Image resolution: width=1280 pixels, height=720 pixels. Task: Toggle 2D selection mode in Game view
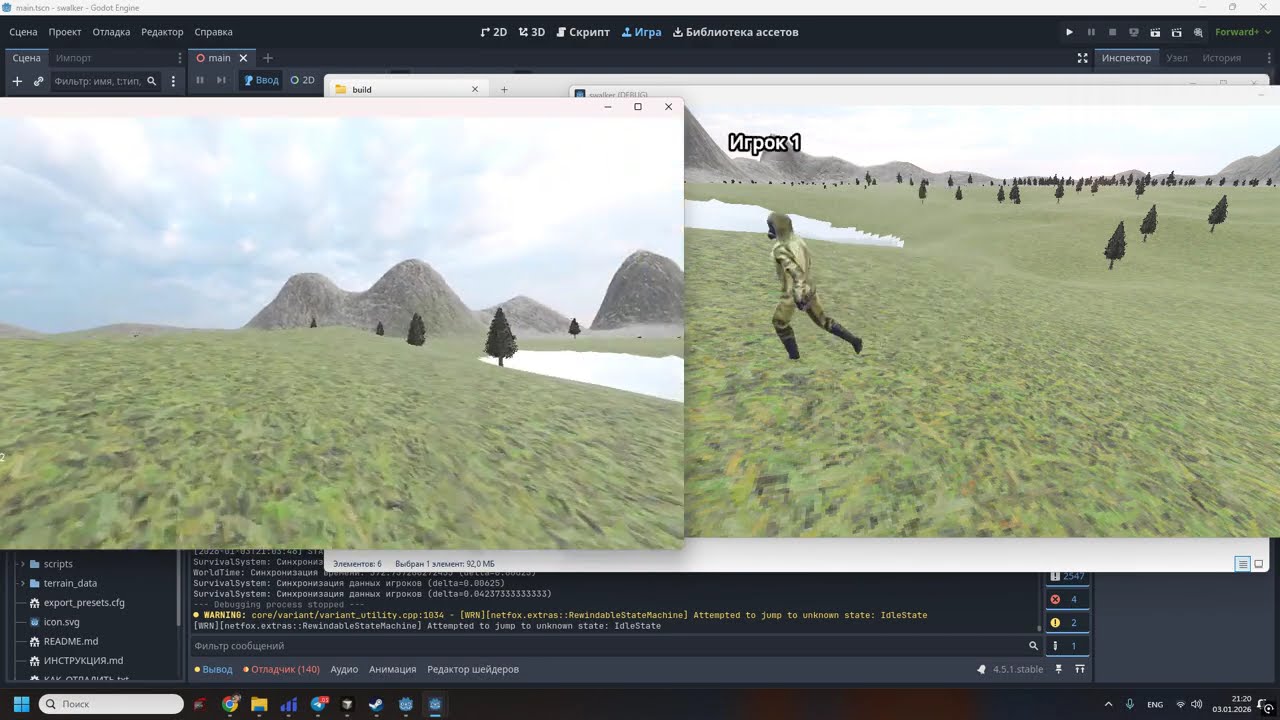pyautogui.click(x=303, y=80)
